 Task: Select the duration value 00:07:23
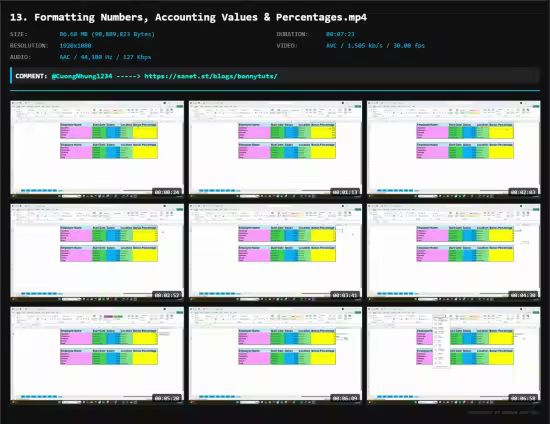pos(340,34)
